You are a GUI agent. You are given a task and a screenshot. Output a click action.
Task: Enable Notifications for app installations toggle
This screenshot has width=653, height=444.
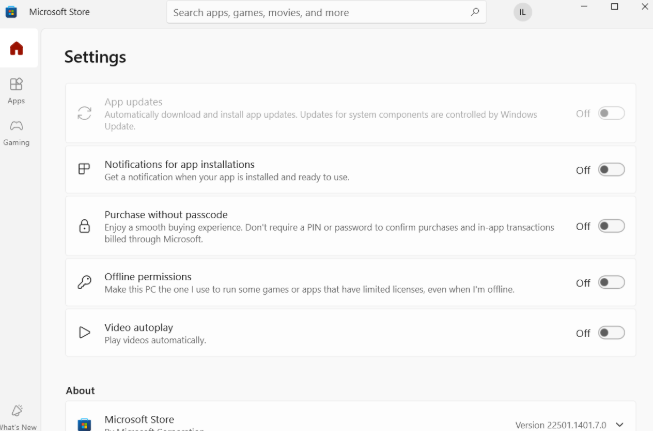[610, 170]
